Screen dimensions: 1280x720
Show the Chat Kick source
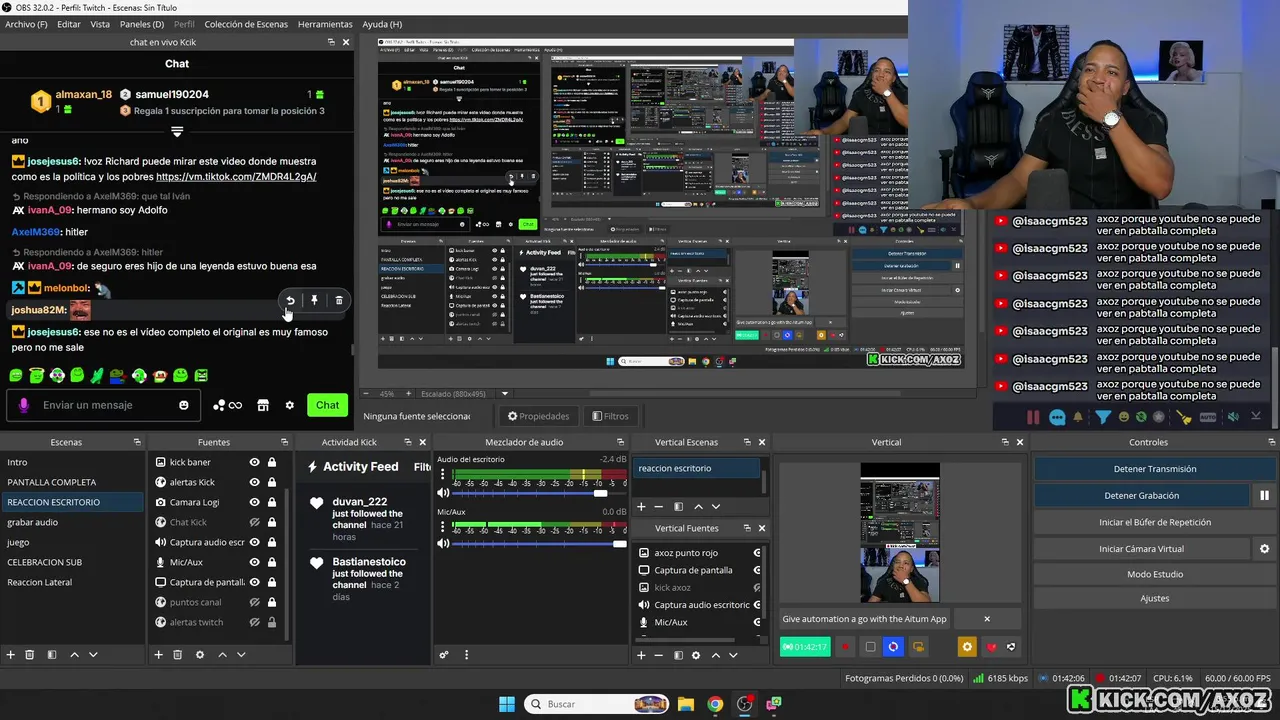254,522
